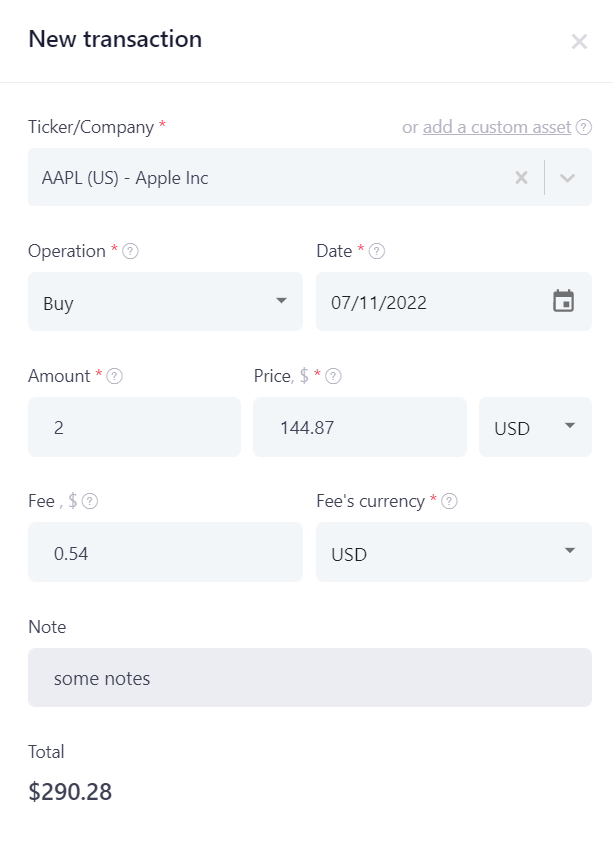Click the Operation help question icon

coord(130,251)
